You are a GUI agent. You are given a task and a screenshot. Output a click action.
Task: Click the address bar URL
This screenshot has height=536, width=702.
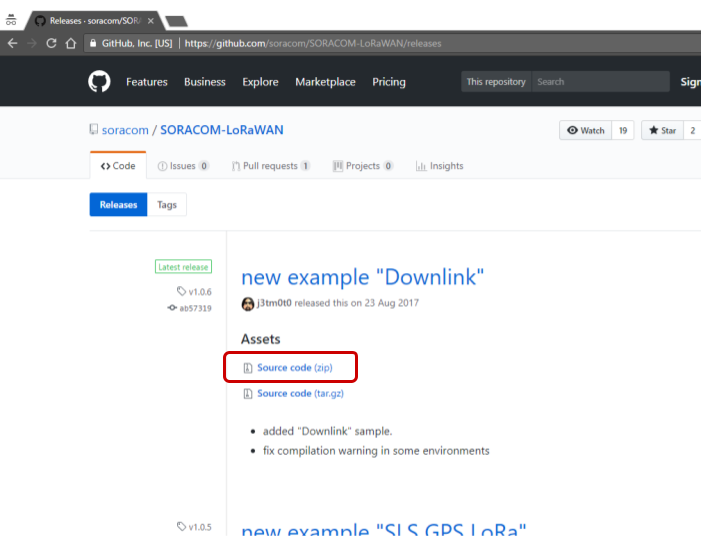312,43
